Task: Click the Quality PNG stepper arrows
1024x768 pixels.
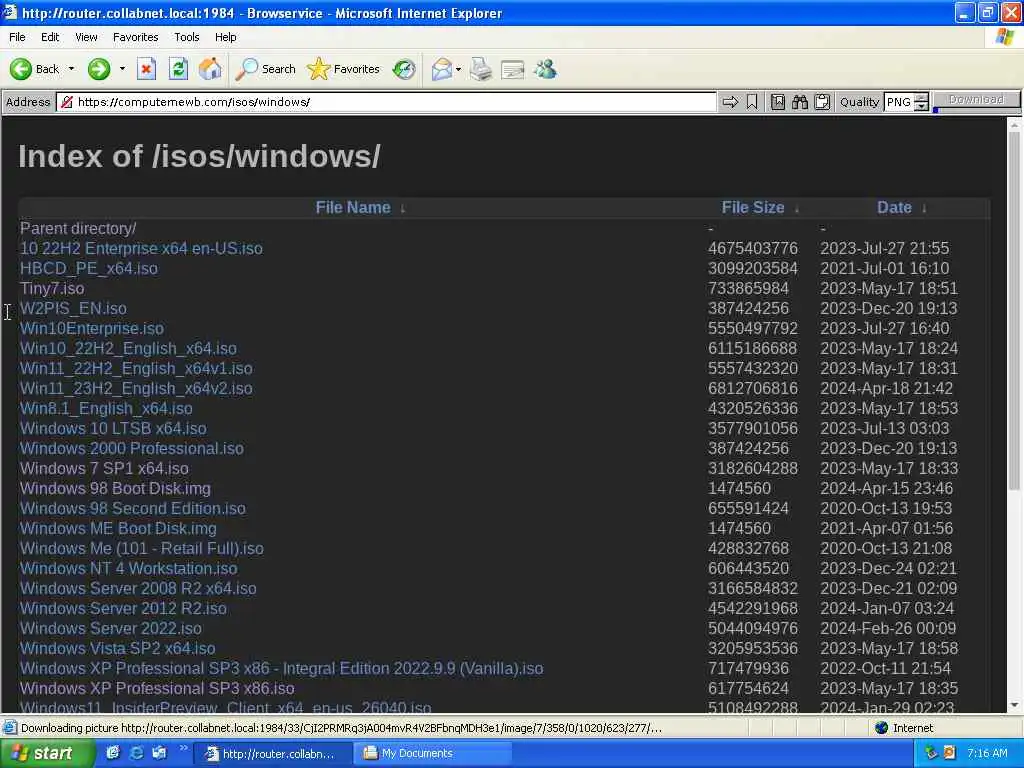Action: (921, 102)
